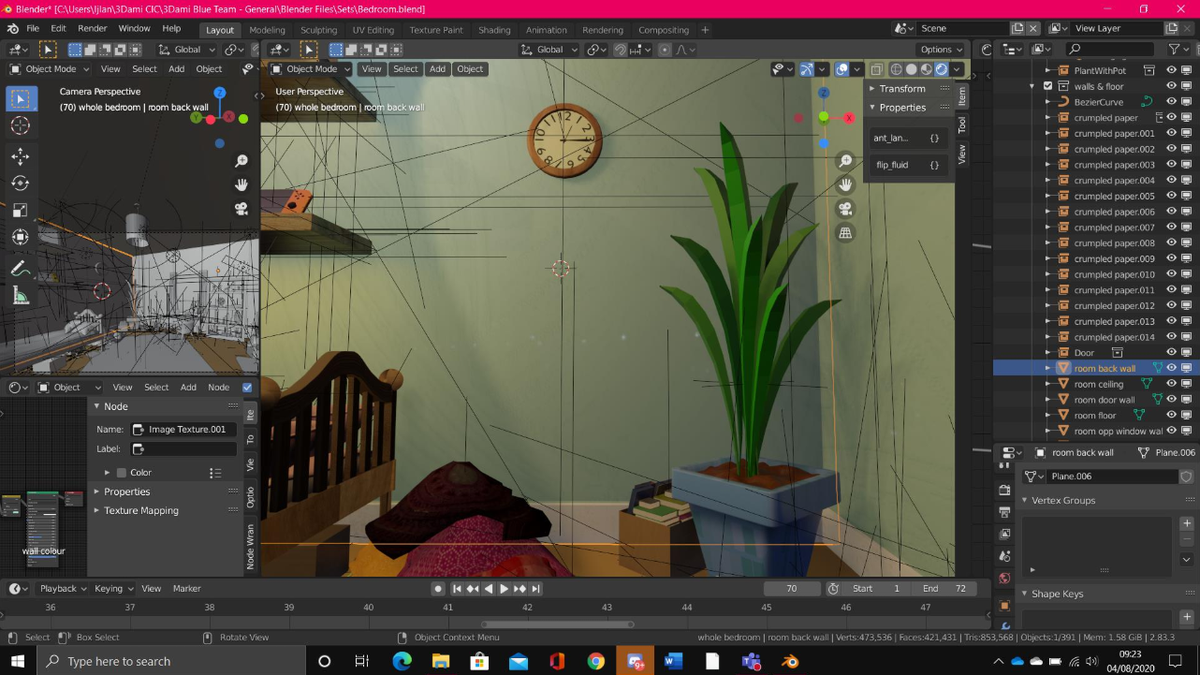Screen dimensions: 1200x675
Task: Jump to the timeline start frame
Action: (x=457, y=588)
